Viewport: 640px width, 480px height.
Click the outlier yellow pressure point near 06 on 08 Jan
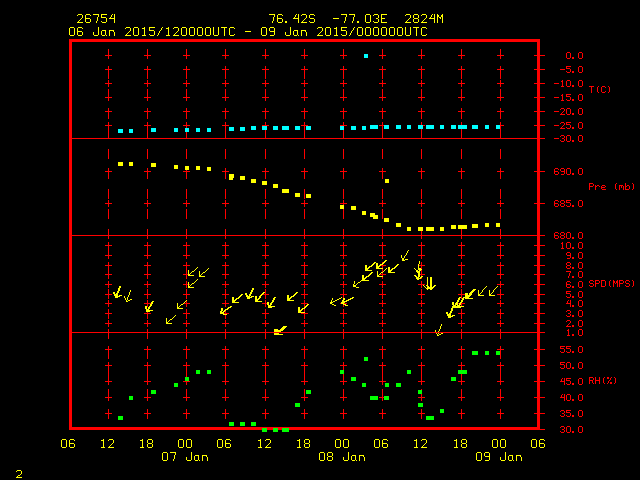coord(387,181)
